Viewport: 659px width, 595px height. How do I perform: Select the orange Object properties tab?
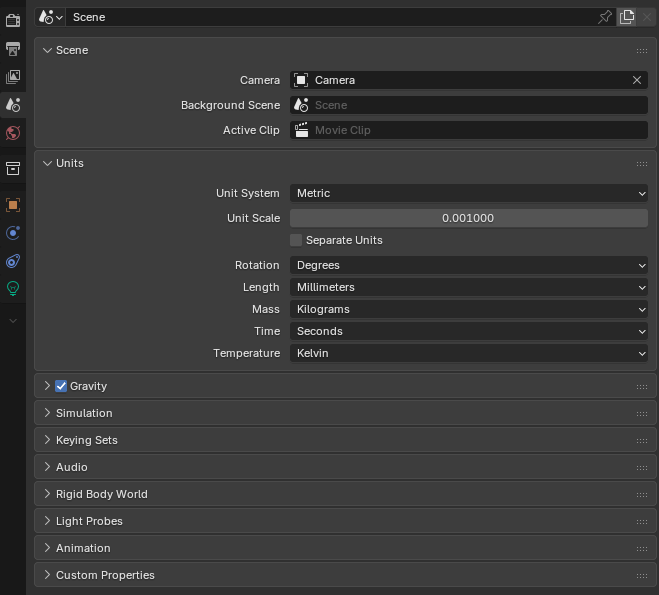(x=13, y=205)
